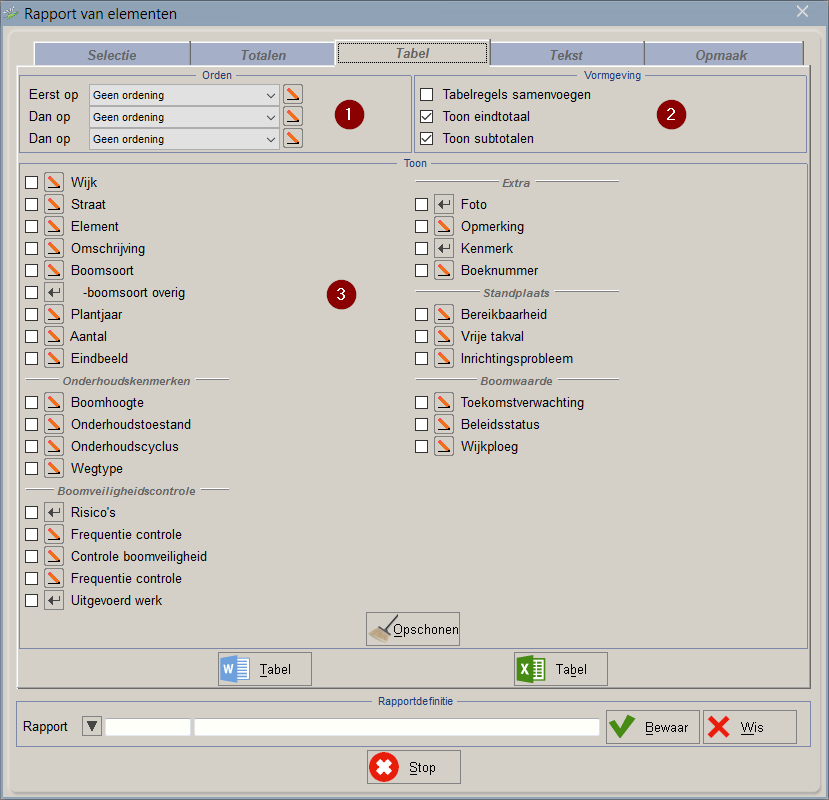Screen dimensions: 829x800
Task: Click the pencil icon next to Boomsoort
Action: (54, 270)
